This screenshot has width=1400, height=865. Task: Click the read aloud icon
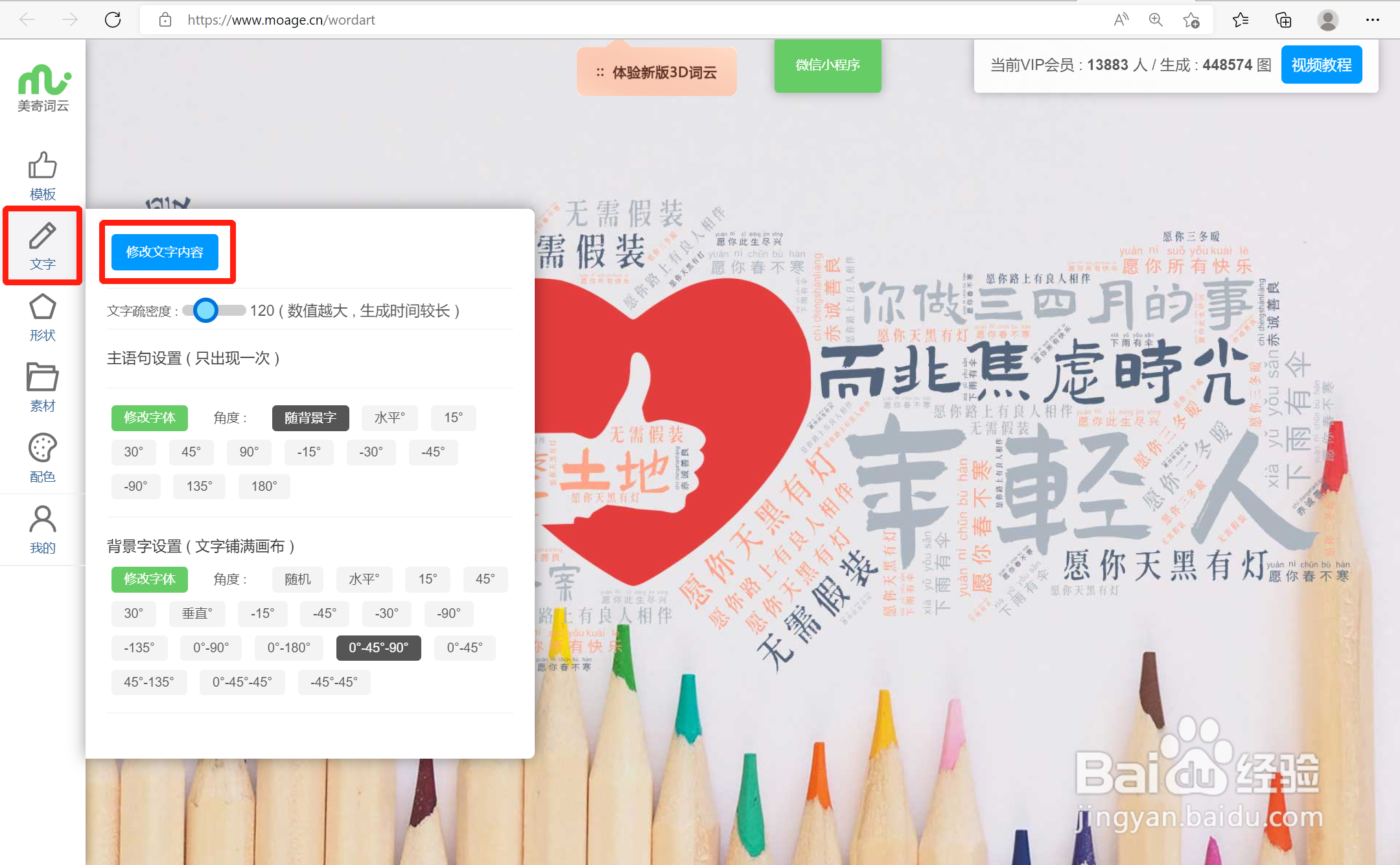click(1121, 20)
